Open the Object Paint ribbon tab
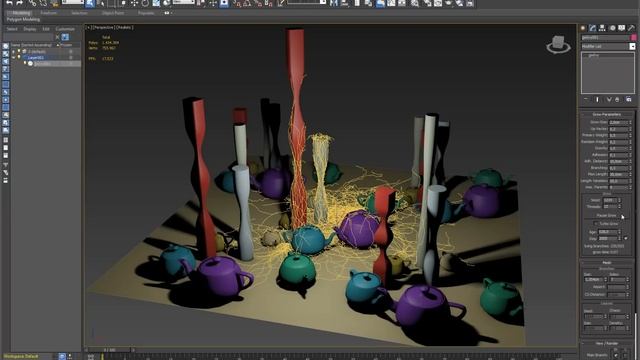Viewport: 640px width, 360px height. pyautogui.click(x=113, y=13)
